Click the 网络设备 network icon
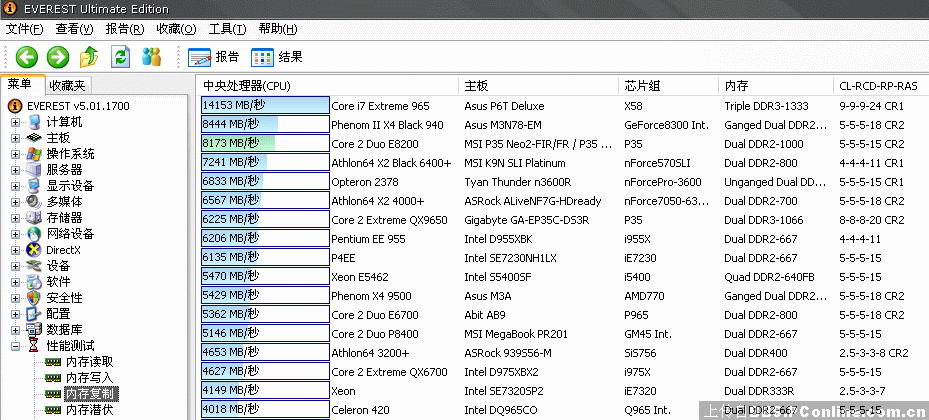The height and width of the screenshot is (420, 929). pyautogui.click(x=34, y=234)
